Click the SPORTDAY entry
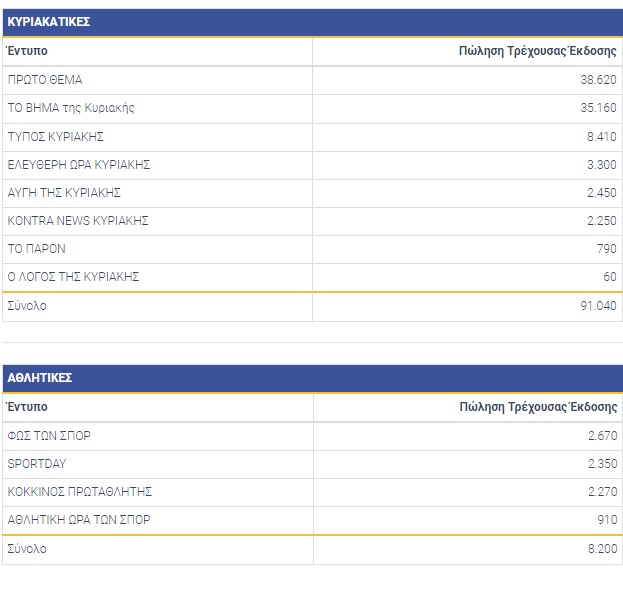The width and height of the screenshot is (623, 589). (x=37, y=464)
